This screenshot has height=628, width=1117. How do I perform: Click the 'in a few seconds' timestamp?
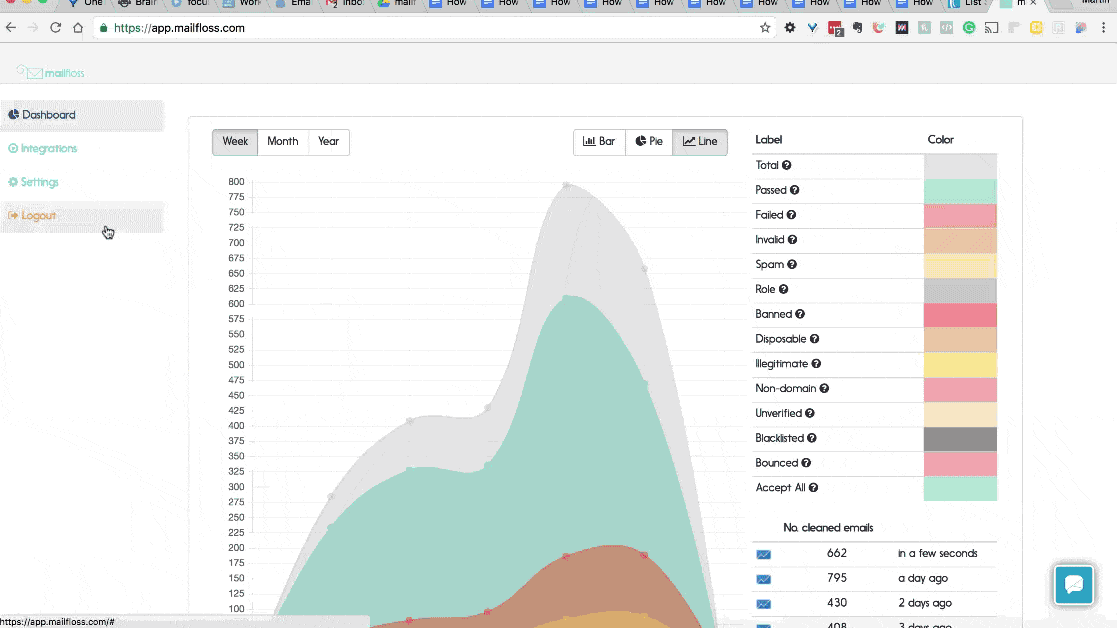pyautogui.click(x=937, y=553)
